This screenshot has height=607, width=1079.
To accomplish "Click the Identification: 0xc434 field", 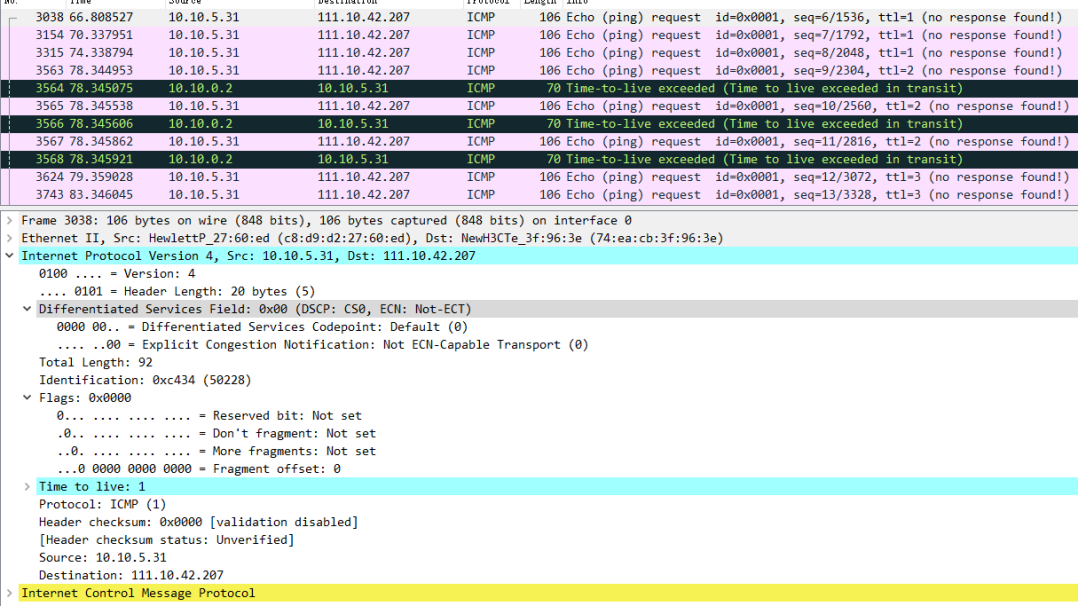I will pyautogui.click(x=145, y=381).
